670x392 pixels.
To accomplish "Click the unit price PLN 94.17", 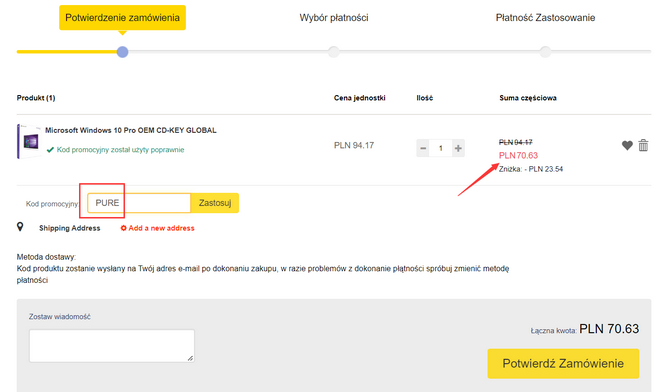I will pyautogui.click(x=354, y=145).
